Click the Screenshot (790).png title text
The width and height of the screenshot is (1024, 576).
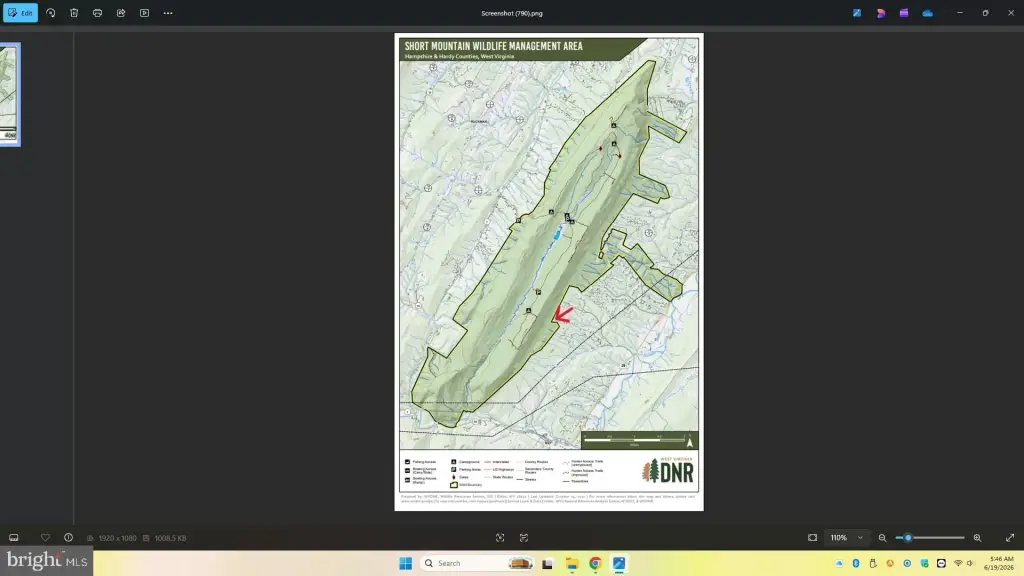pyautogui.click(x=512, y=13)
